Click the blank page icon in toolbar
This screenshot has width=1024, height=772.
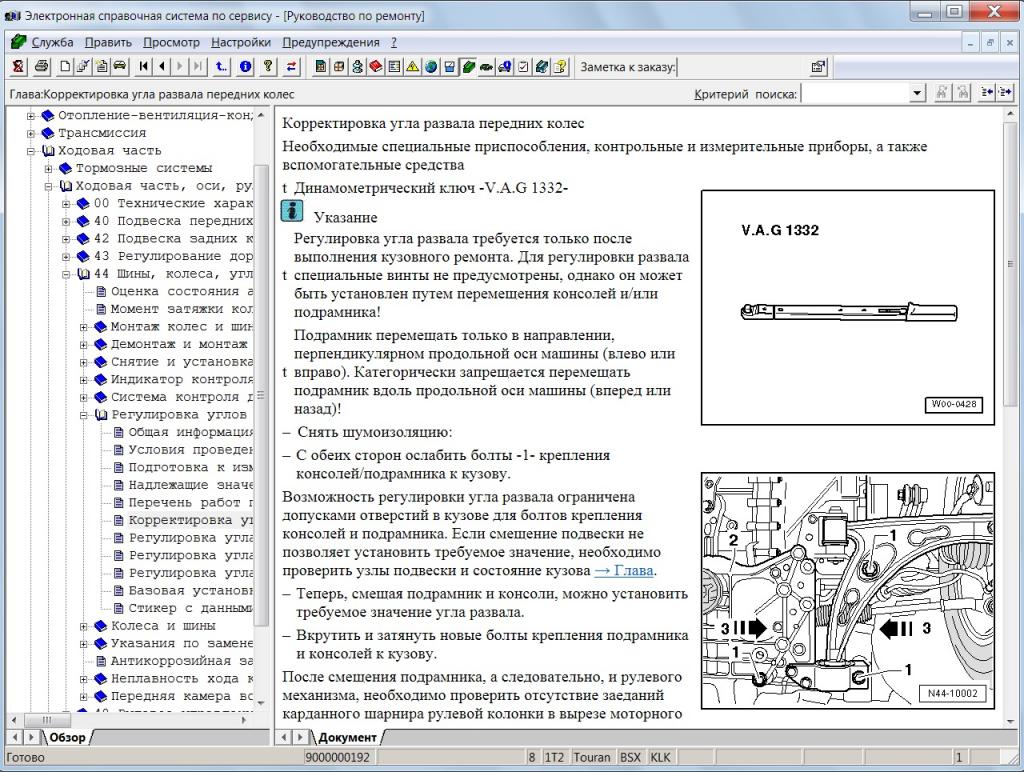(x=65, y=67)
